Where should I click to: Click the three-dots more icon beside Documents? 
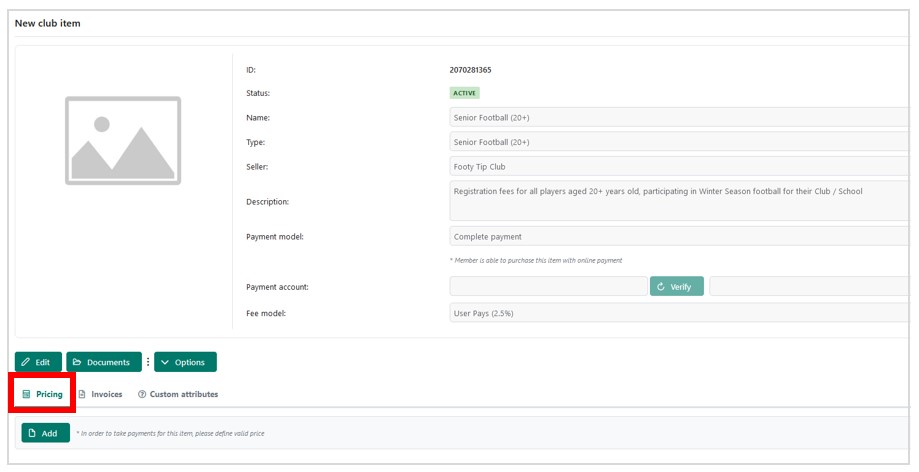[148, 362]
